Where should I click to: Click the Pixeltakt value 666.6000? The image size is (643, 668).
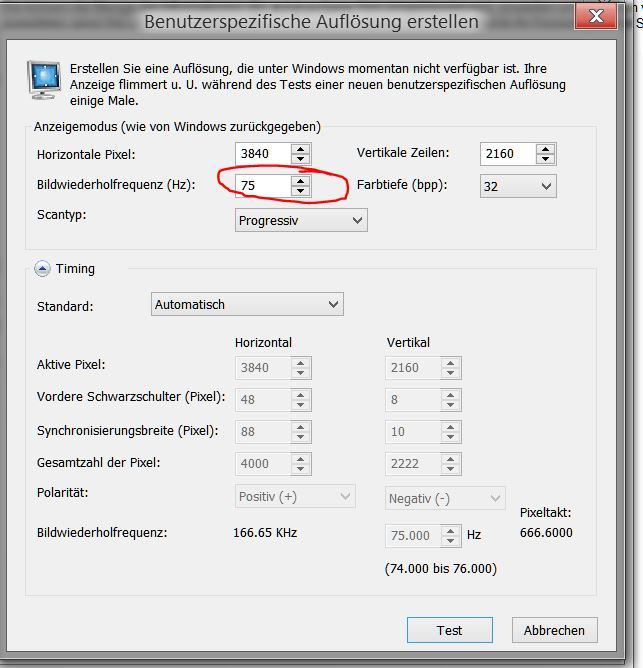(x=546, y=533)
